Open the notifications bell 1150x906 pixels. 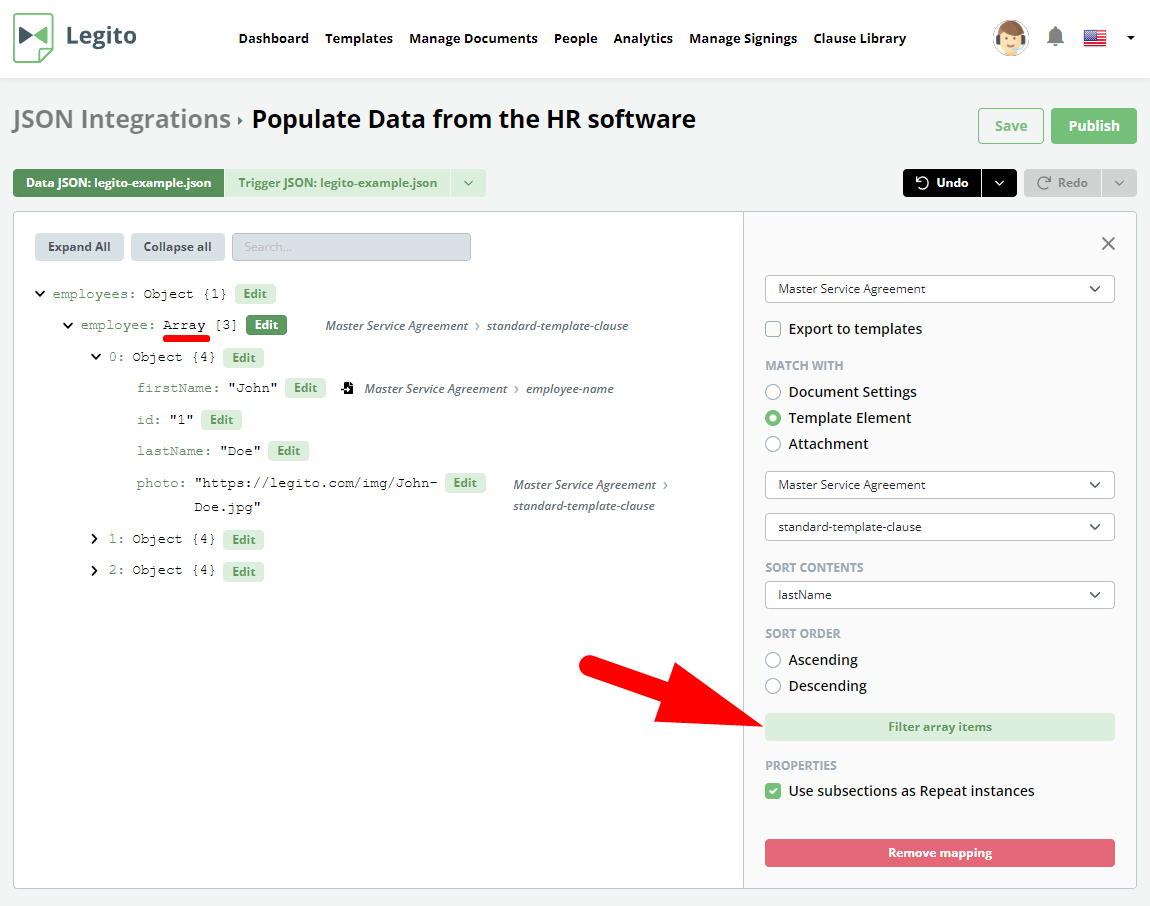point(1055,37)
